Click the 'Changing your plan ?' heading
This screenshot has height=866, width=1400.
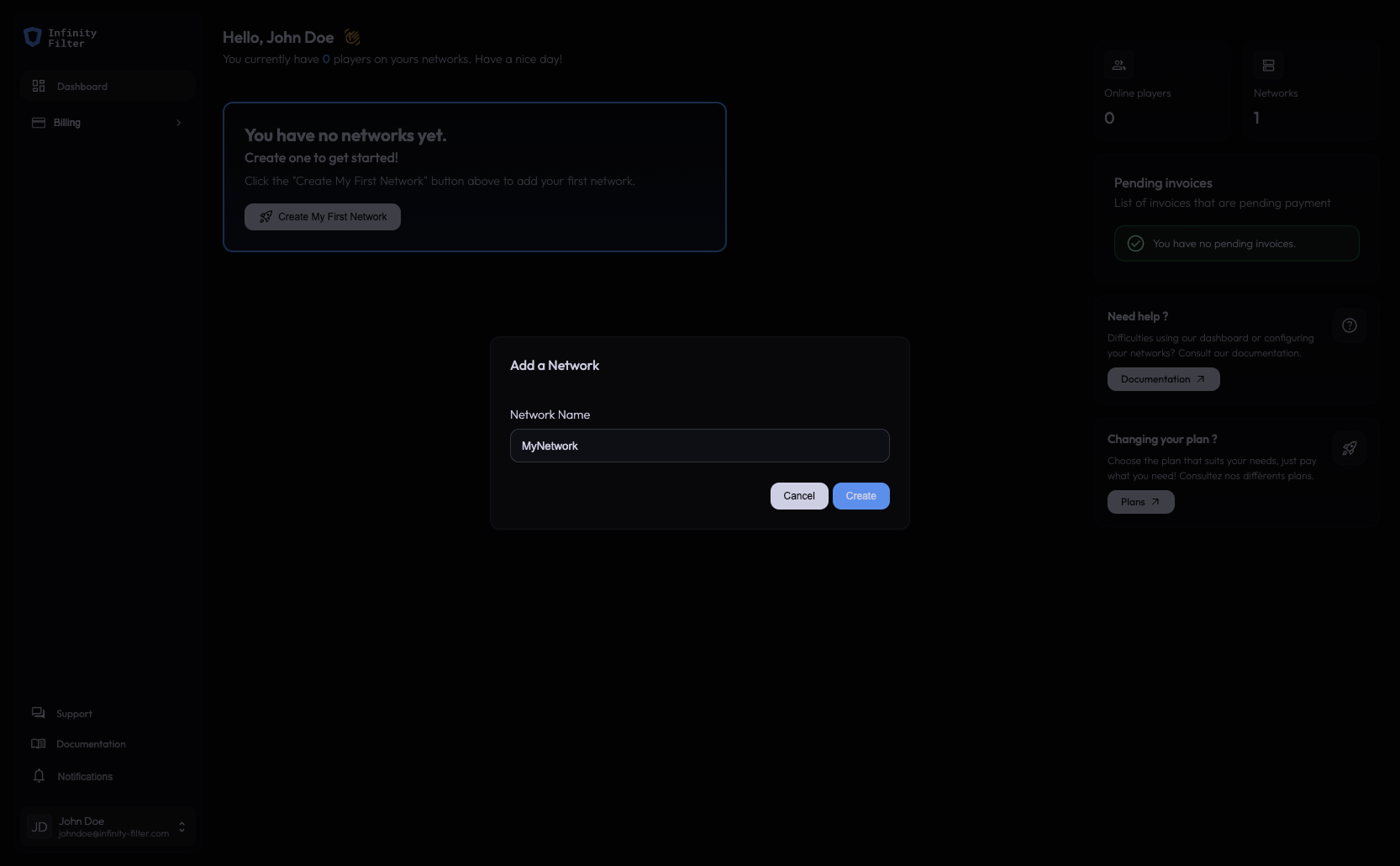tap(1162, 440)
